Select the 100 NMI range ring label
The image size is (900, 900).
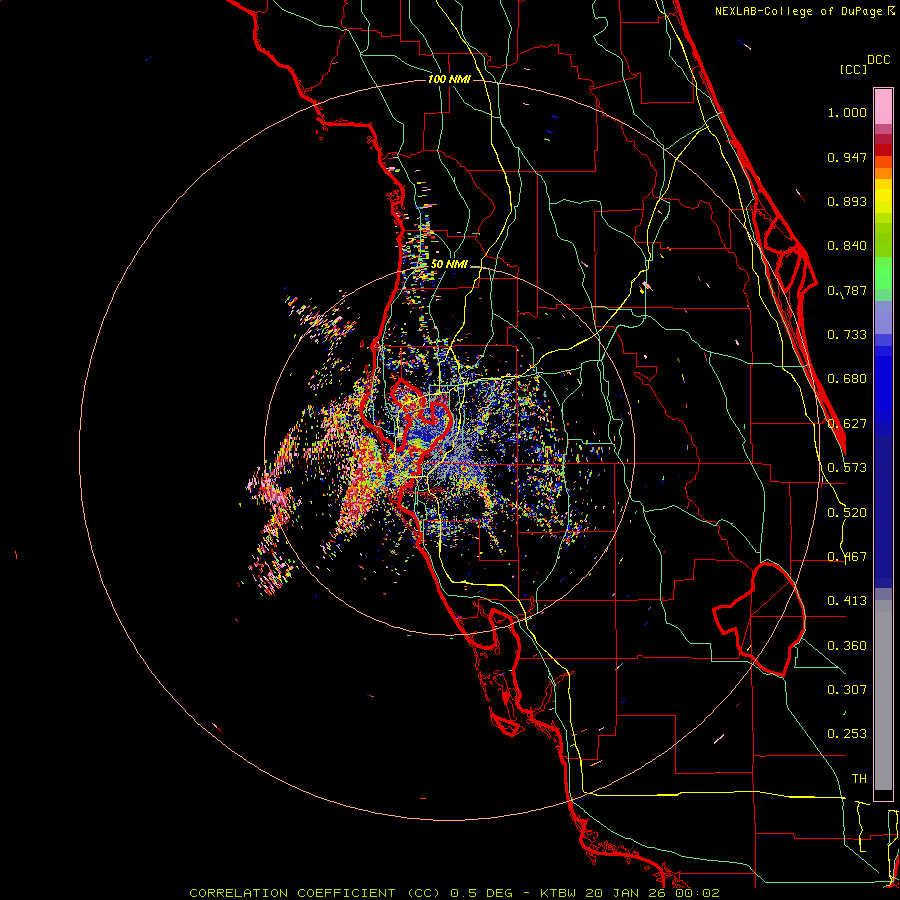[x=449, y=79]
